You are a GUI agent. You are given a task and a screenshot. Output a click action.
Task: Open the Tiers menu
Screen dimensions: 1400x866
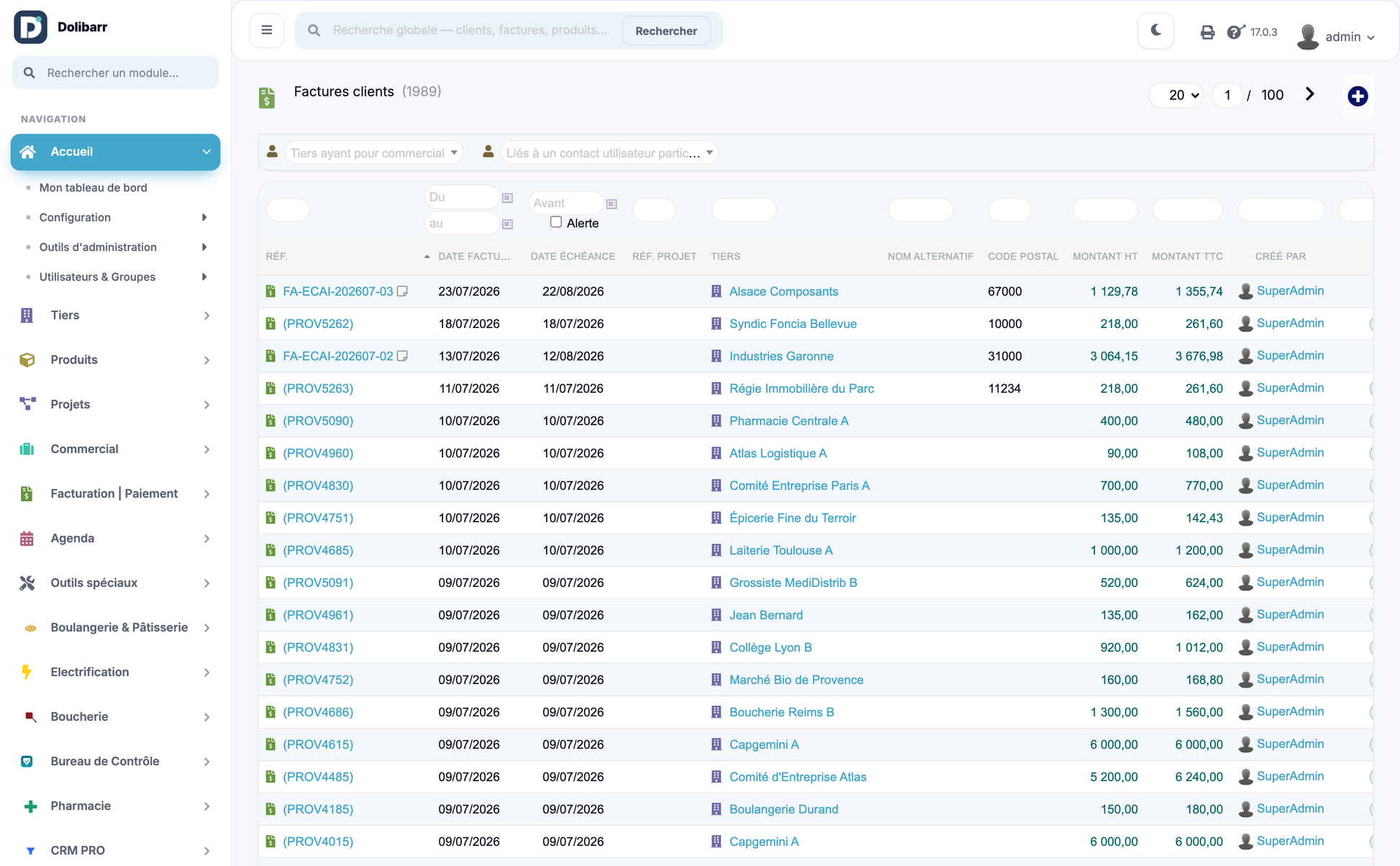(115, 315)
